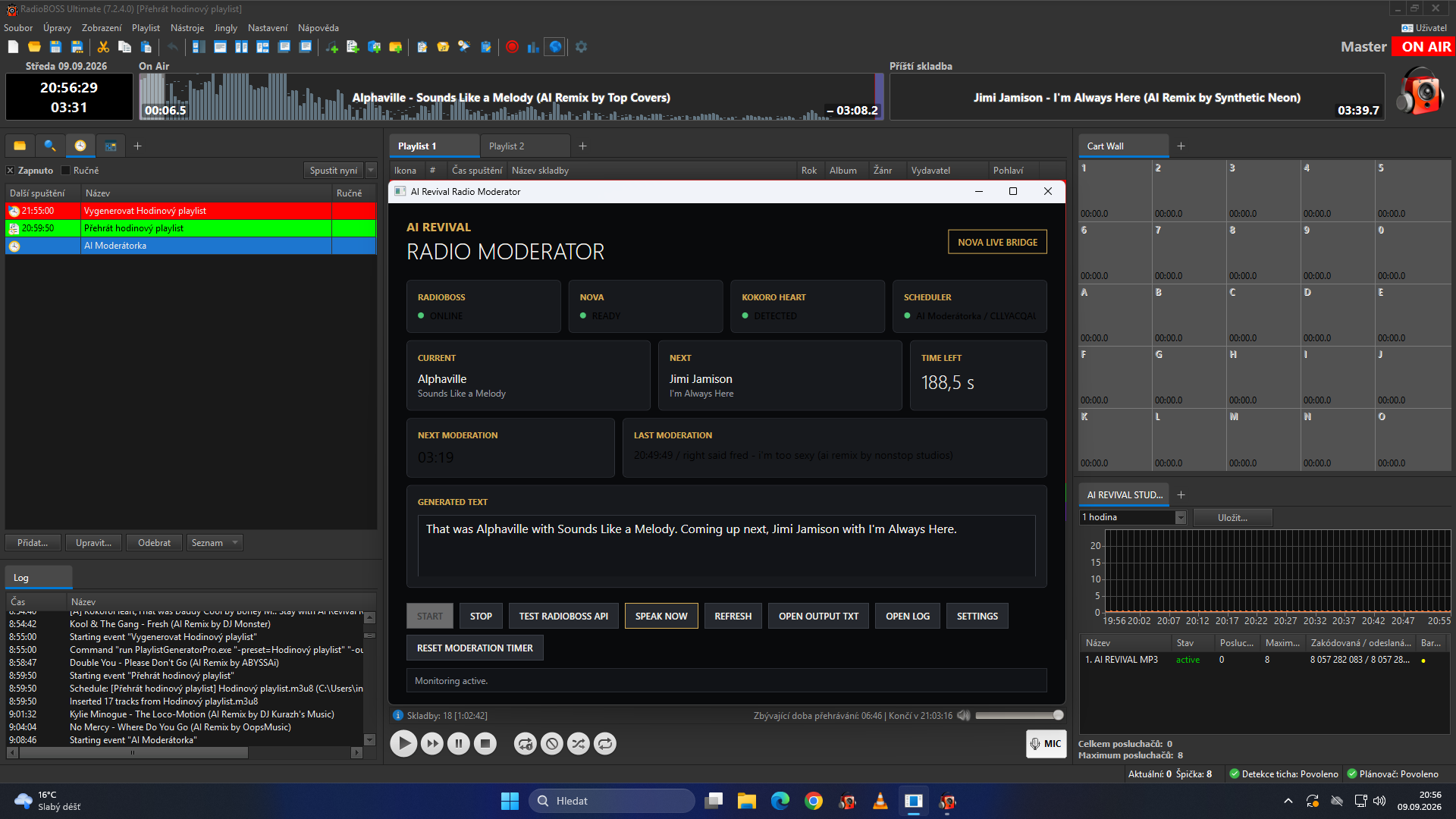
Task: Click the NOVA LIVE BRIDGE button
Action: (x=997, y=243)
